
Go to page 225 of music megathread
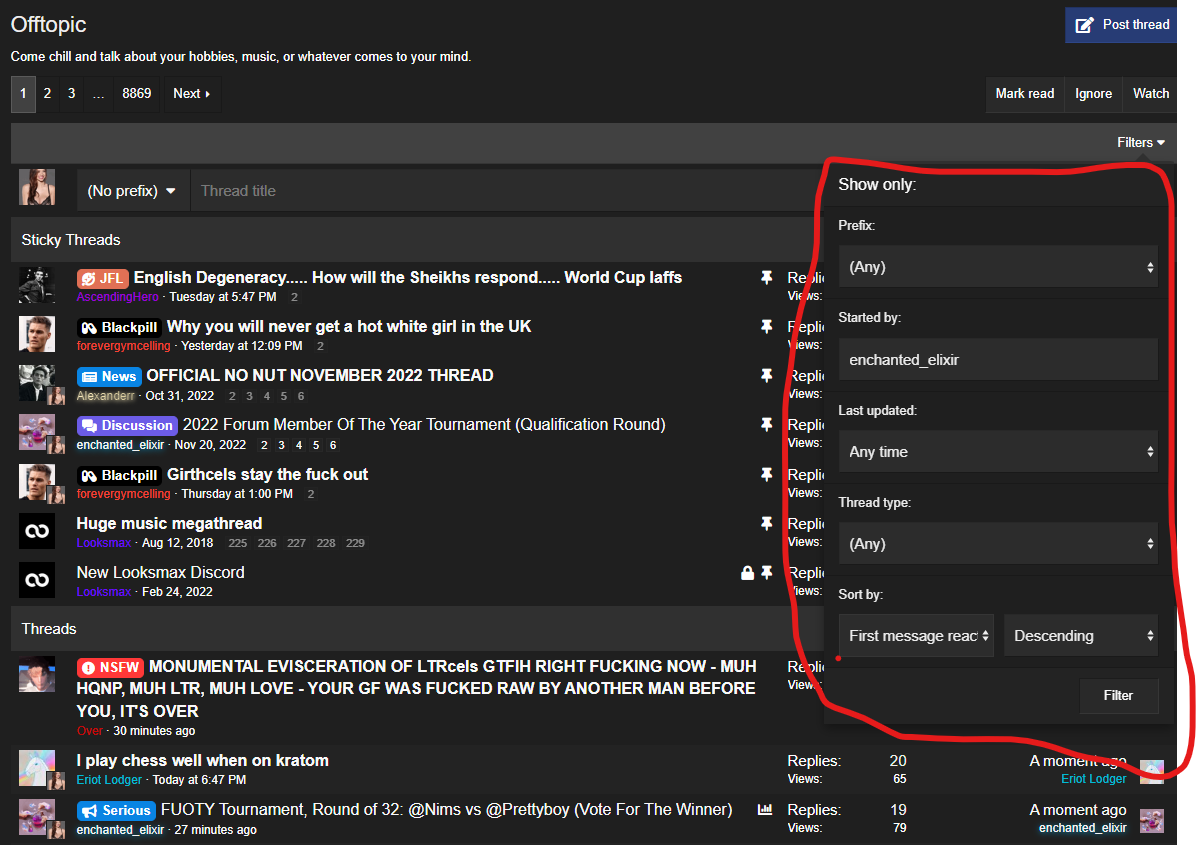pyautogui.click(x=237, y=543)
